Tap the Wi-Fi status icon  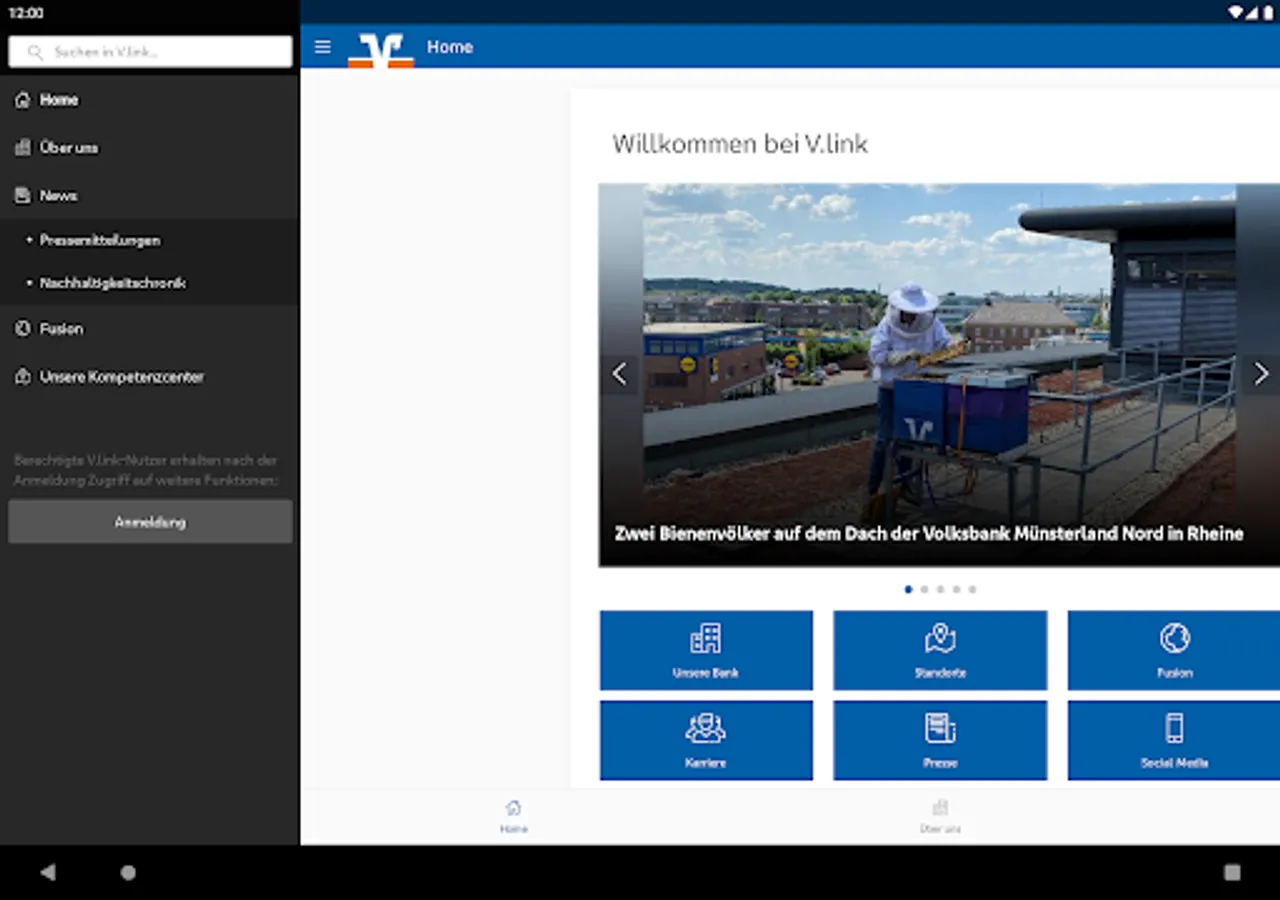tap(1235, 13)
